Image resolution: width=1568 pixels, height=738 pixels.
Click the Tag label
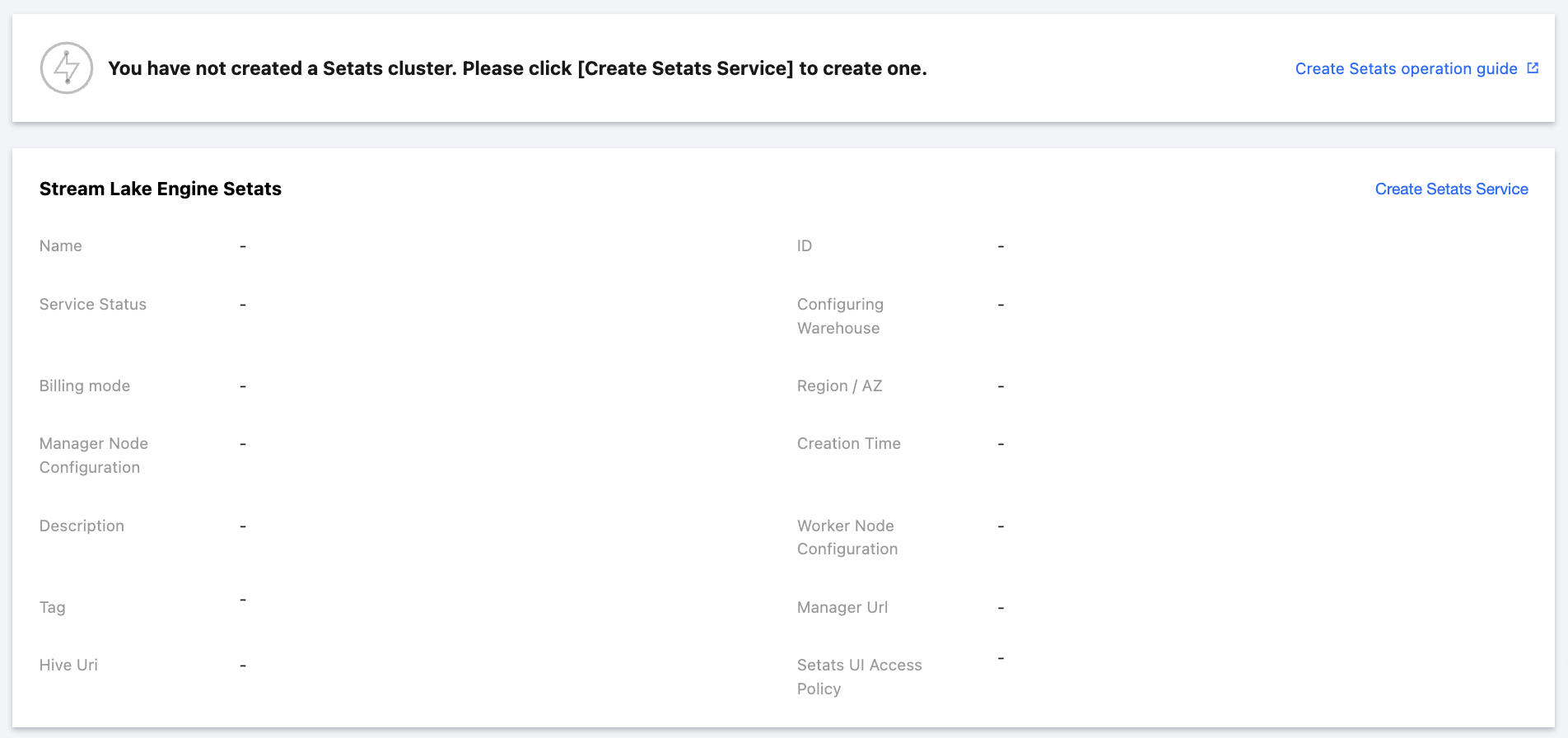point(53,608)
